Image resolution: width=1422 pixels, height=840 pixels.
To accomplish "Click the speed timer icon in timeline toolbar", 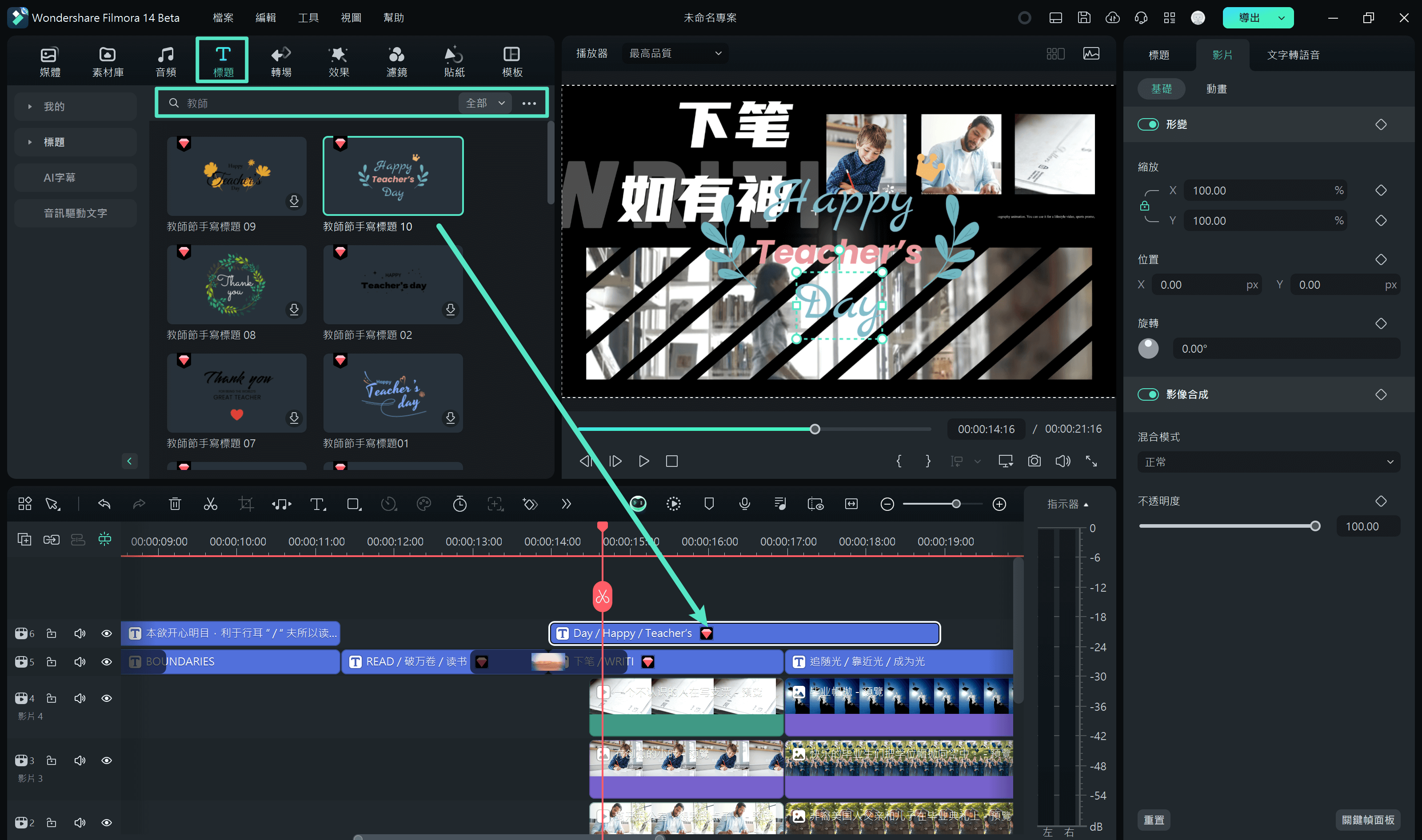I will (x=459, y=504).
